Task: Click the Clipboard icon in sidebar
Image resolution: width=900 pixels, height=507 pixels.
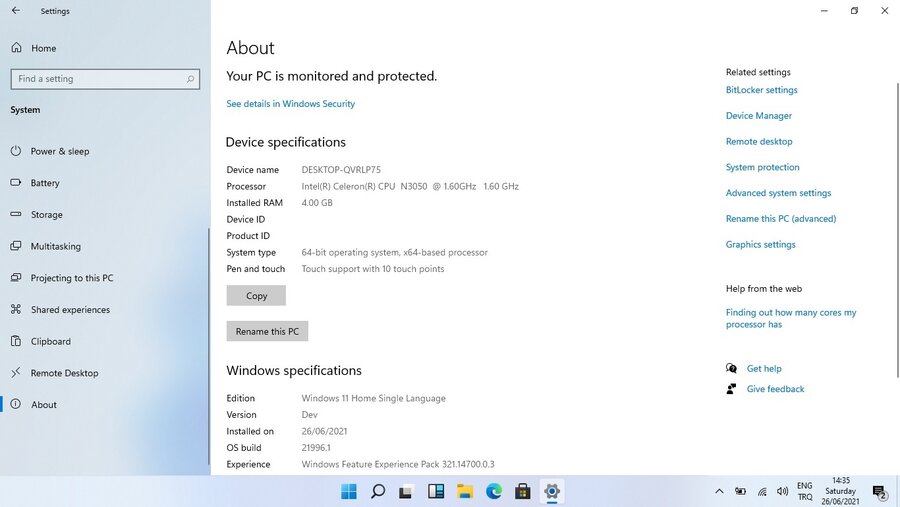Action: point(15,341)
